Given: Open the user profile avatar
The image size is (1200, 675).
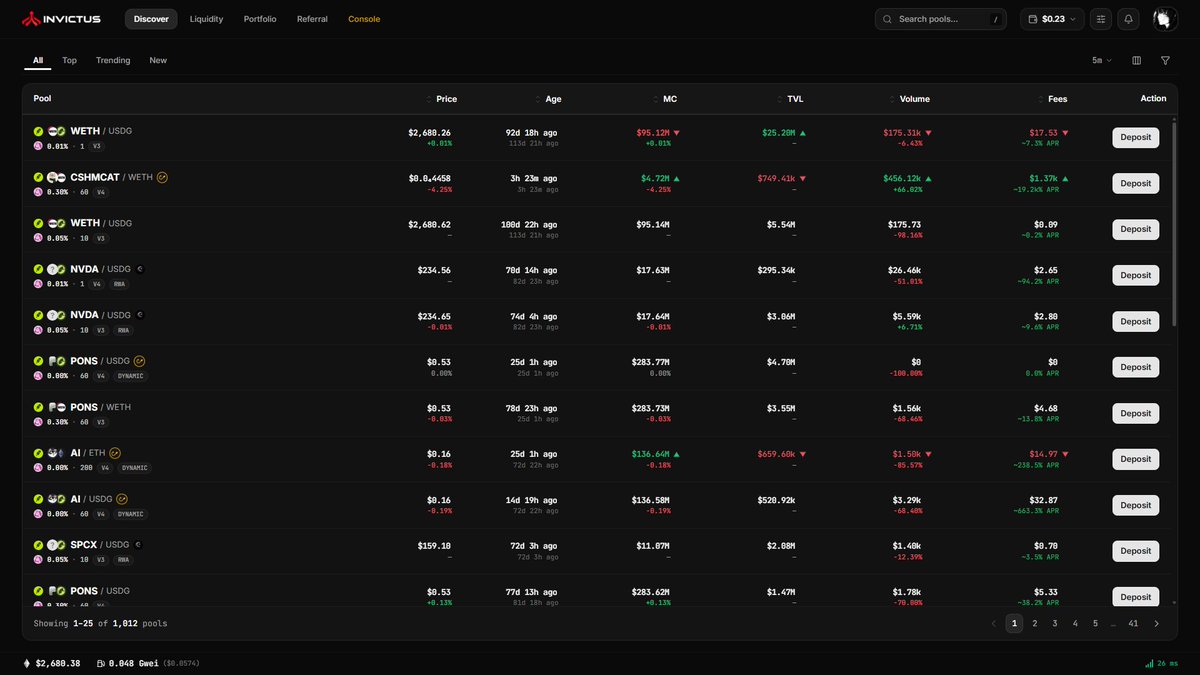Looking at the screenshot, I should [1164, 19].
